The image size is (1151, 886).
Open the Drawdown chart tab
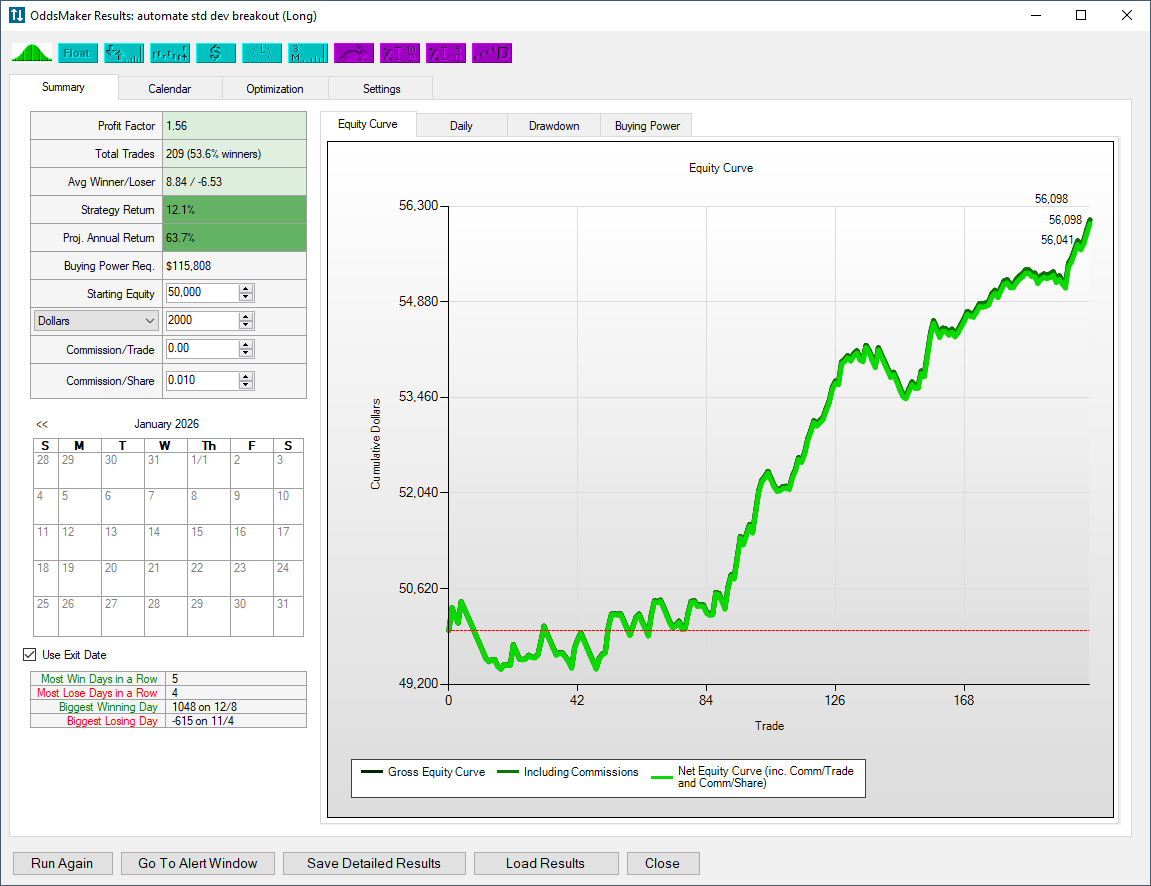(553, 125)
